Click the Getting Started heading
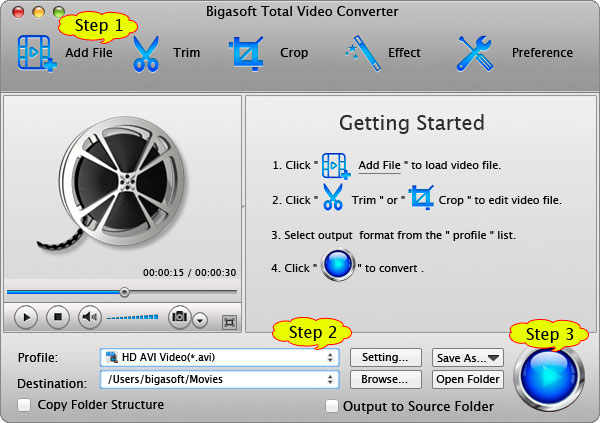Viewport: 600px width, 423px height. [x=412, y=123]
